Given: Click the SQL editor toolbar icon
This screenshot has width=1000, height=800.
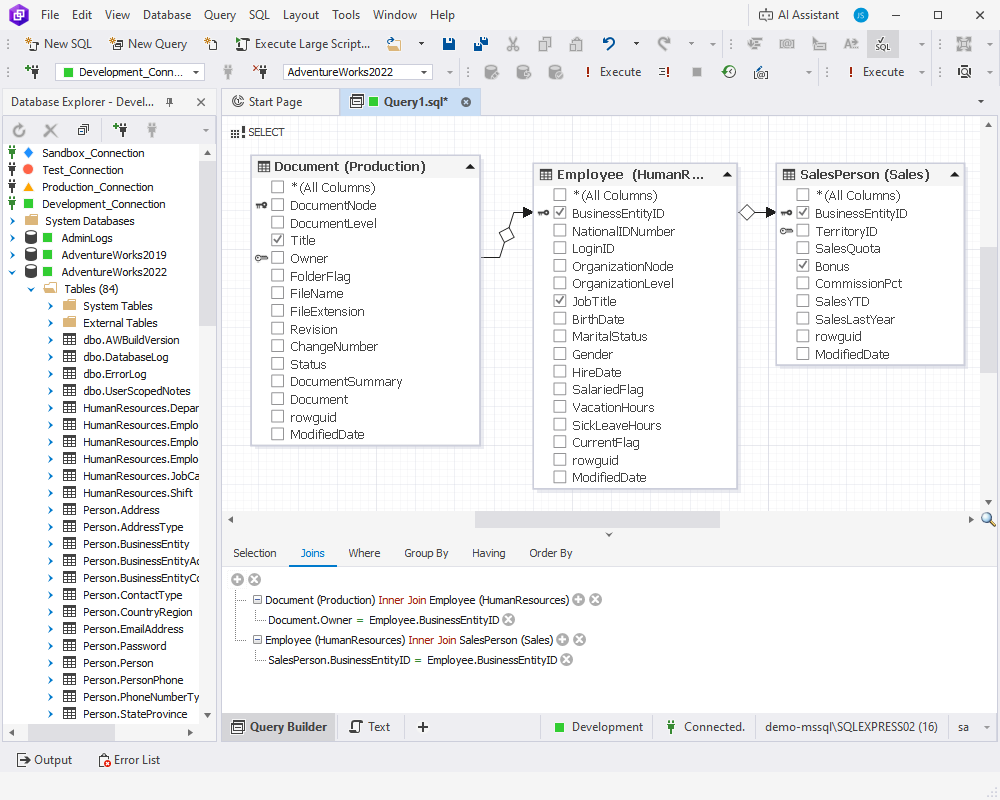Looking at the screenshot, I should 882,44.
